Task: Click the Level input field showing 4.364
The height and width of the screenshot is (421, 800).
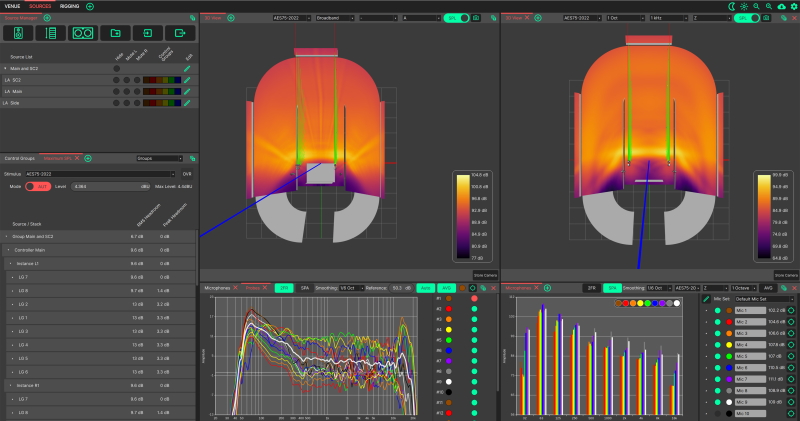Action: point(108,186)
